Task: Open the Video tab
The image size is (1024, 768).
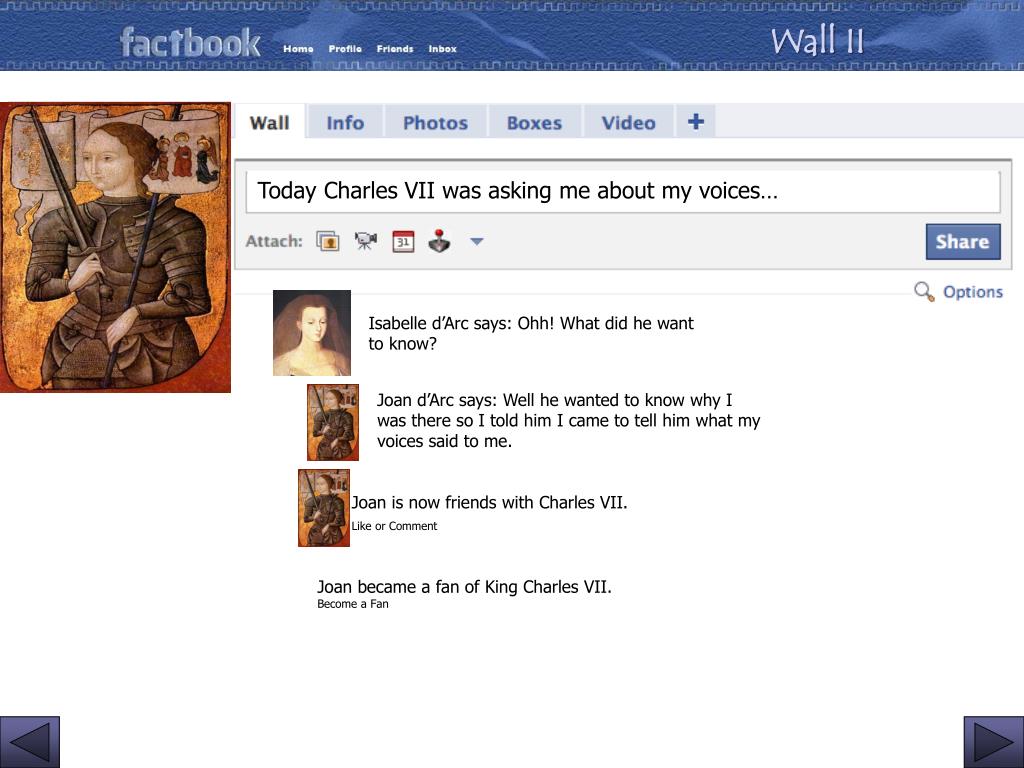Action: tap(628, 123)
